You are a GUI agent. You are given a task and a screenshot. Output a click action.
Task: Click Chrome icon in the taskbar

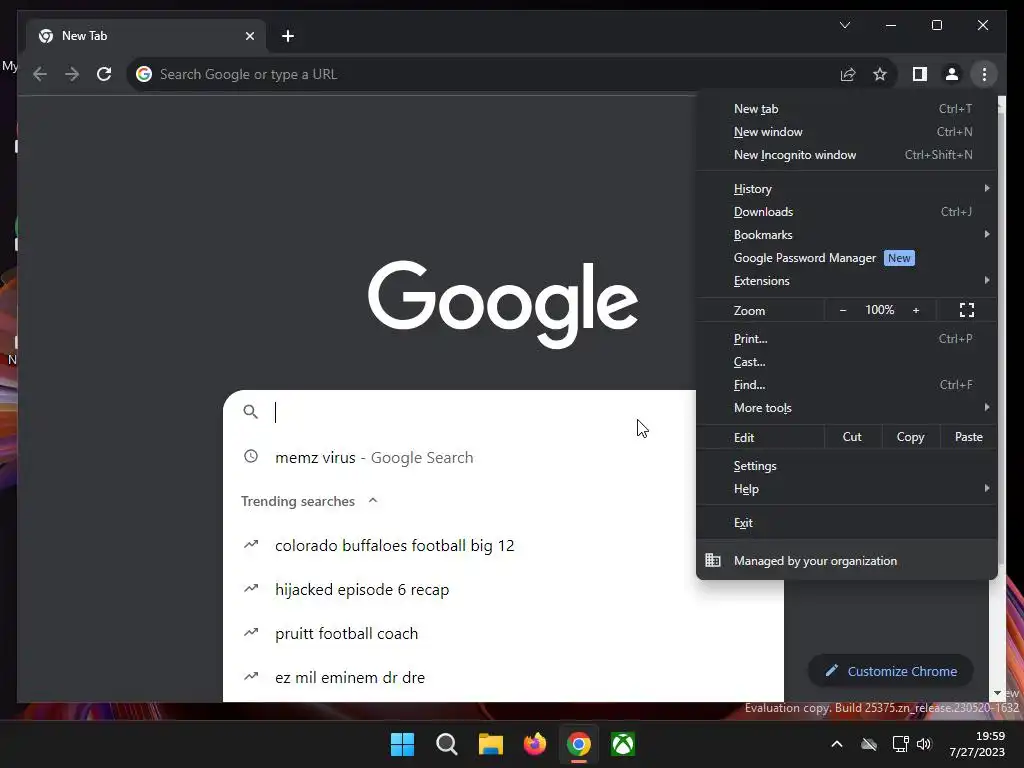click(579, 744)
